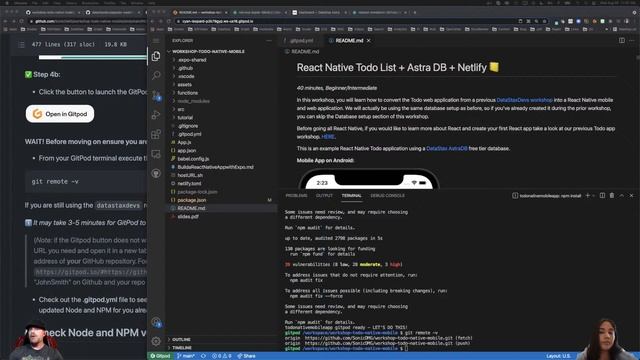Open package-lock.json file
640x360 pixels.
coord(197,191)
